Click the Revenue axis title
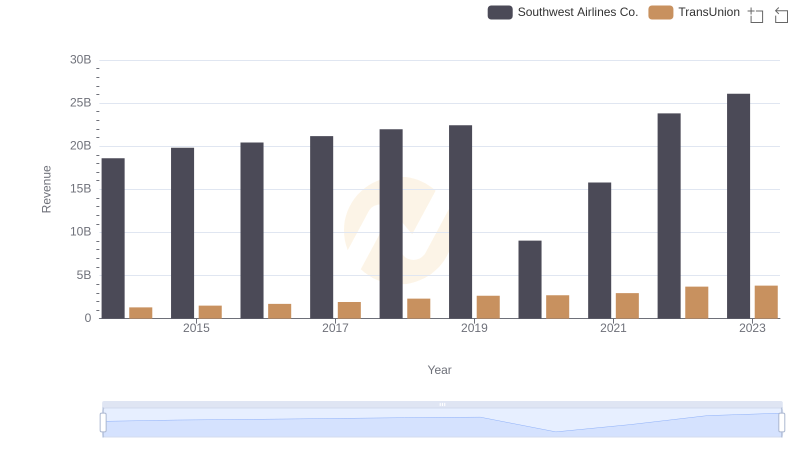 coord(46,189)
